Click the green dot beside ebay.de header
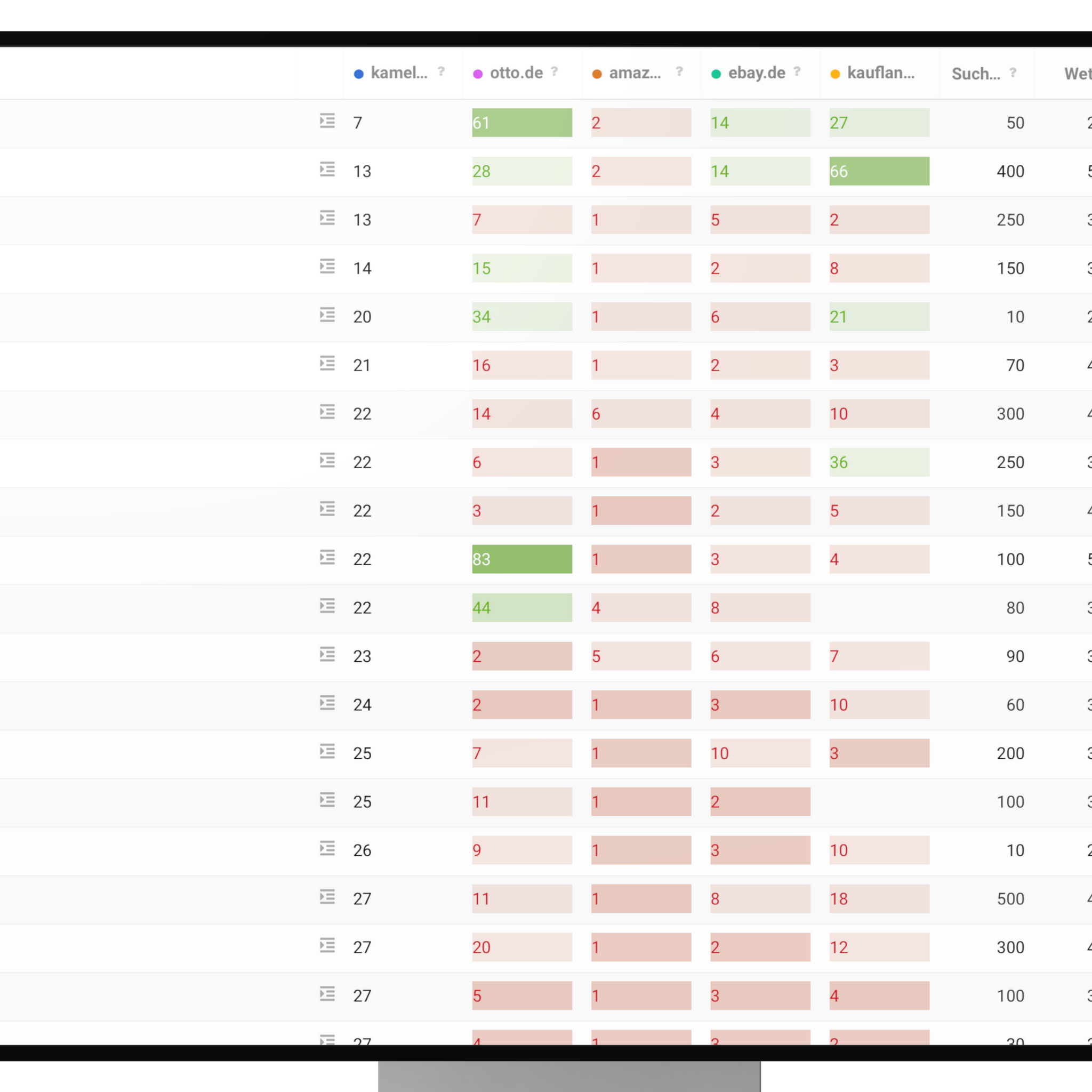The height and width of the screenshot is (1092, 1092). click(x=716, y=74)
